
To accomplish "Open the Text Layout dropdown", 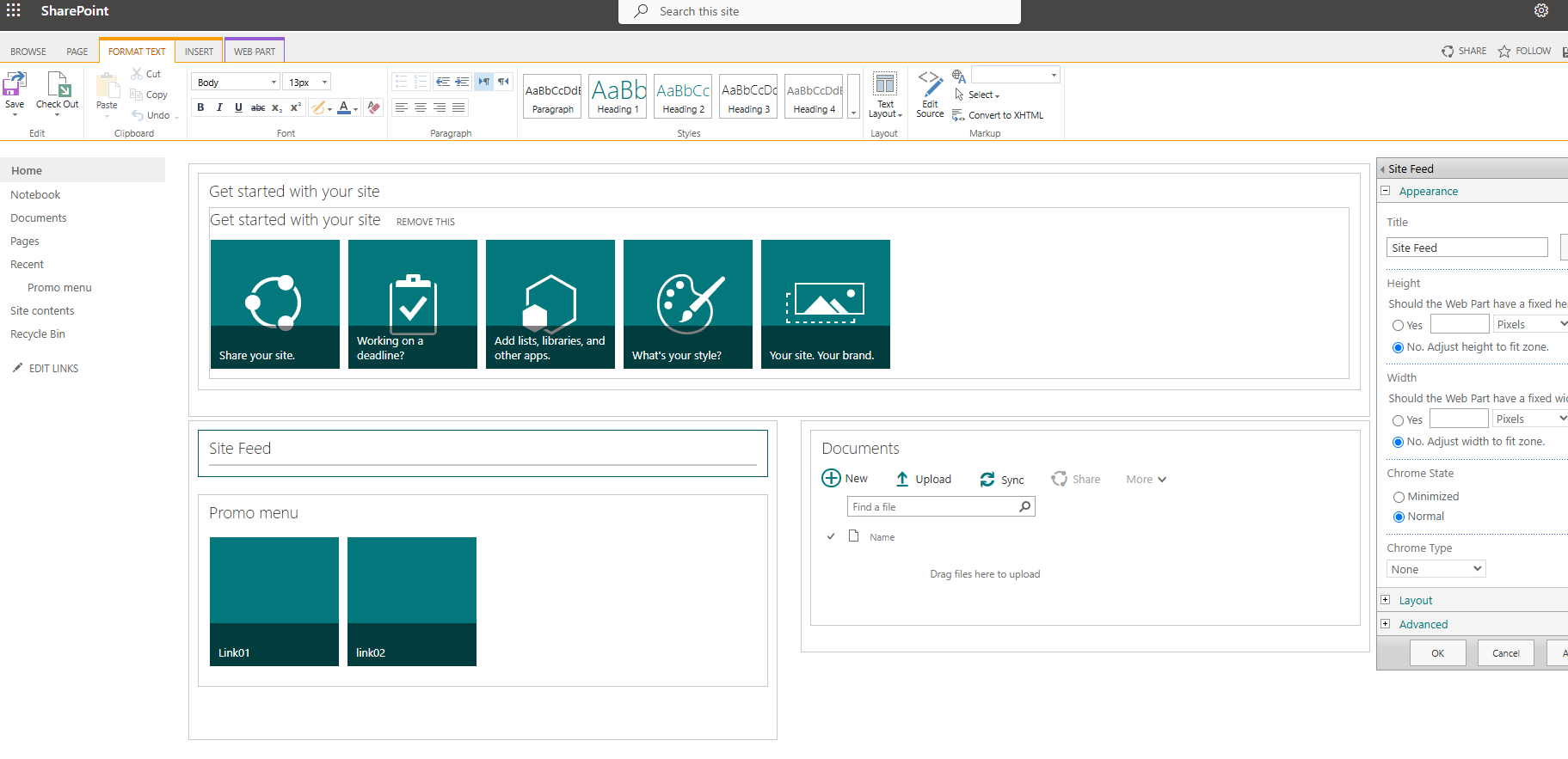I will (884, 95).
